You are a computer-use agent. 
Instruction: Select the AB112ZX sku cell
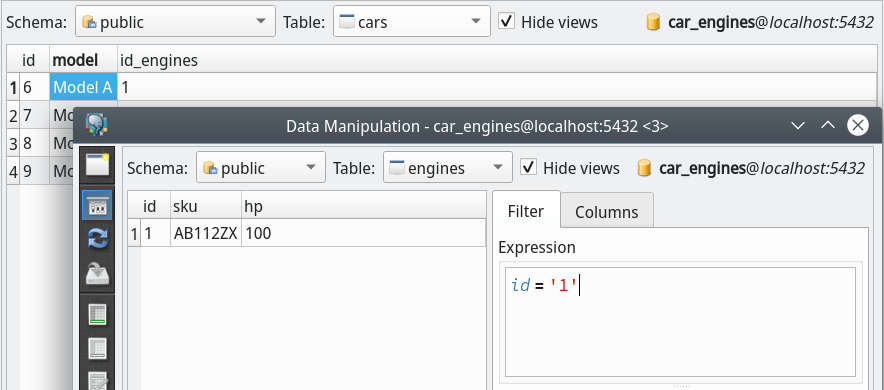[x=206, y=233]
